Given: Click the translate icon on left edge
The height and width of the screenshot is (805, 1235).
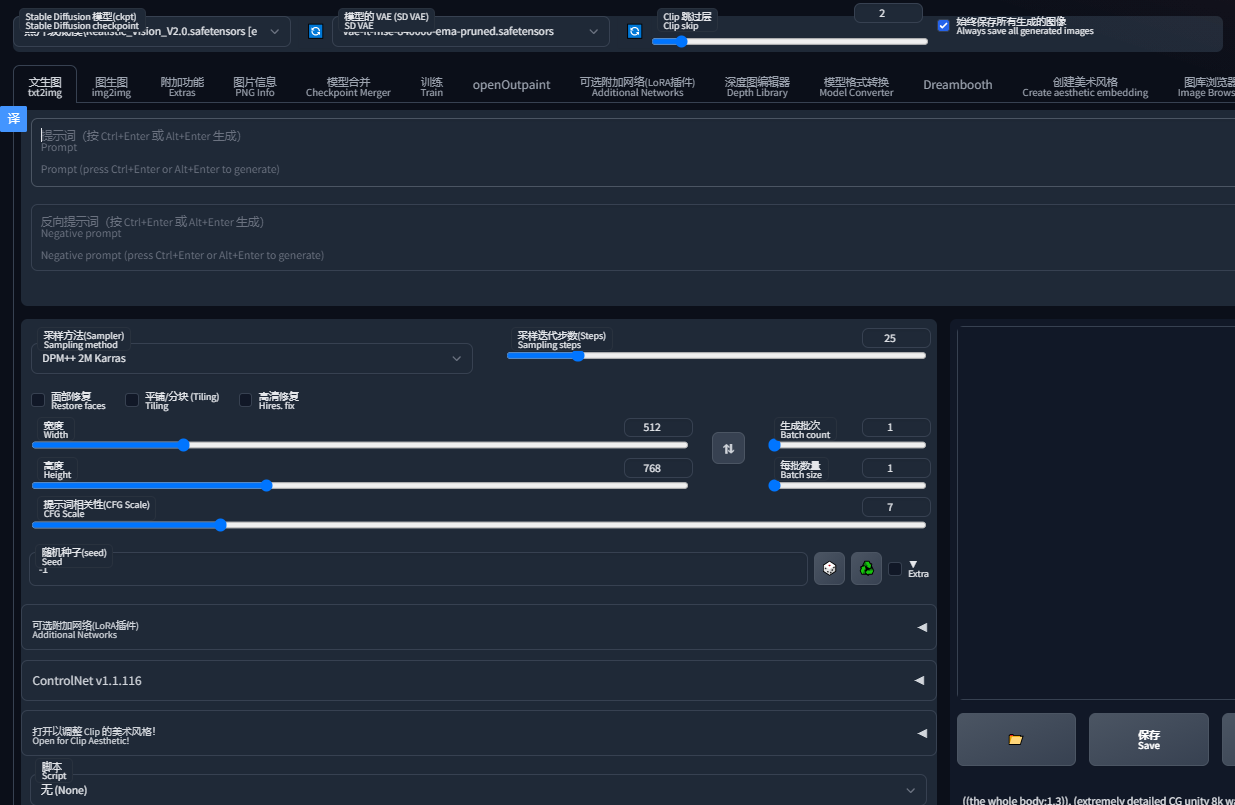Looking at the screenshot, I should [13, 119].
